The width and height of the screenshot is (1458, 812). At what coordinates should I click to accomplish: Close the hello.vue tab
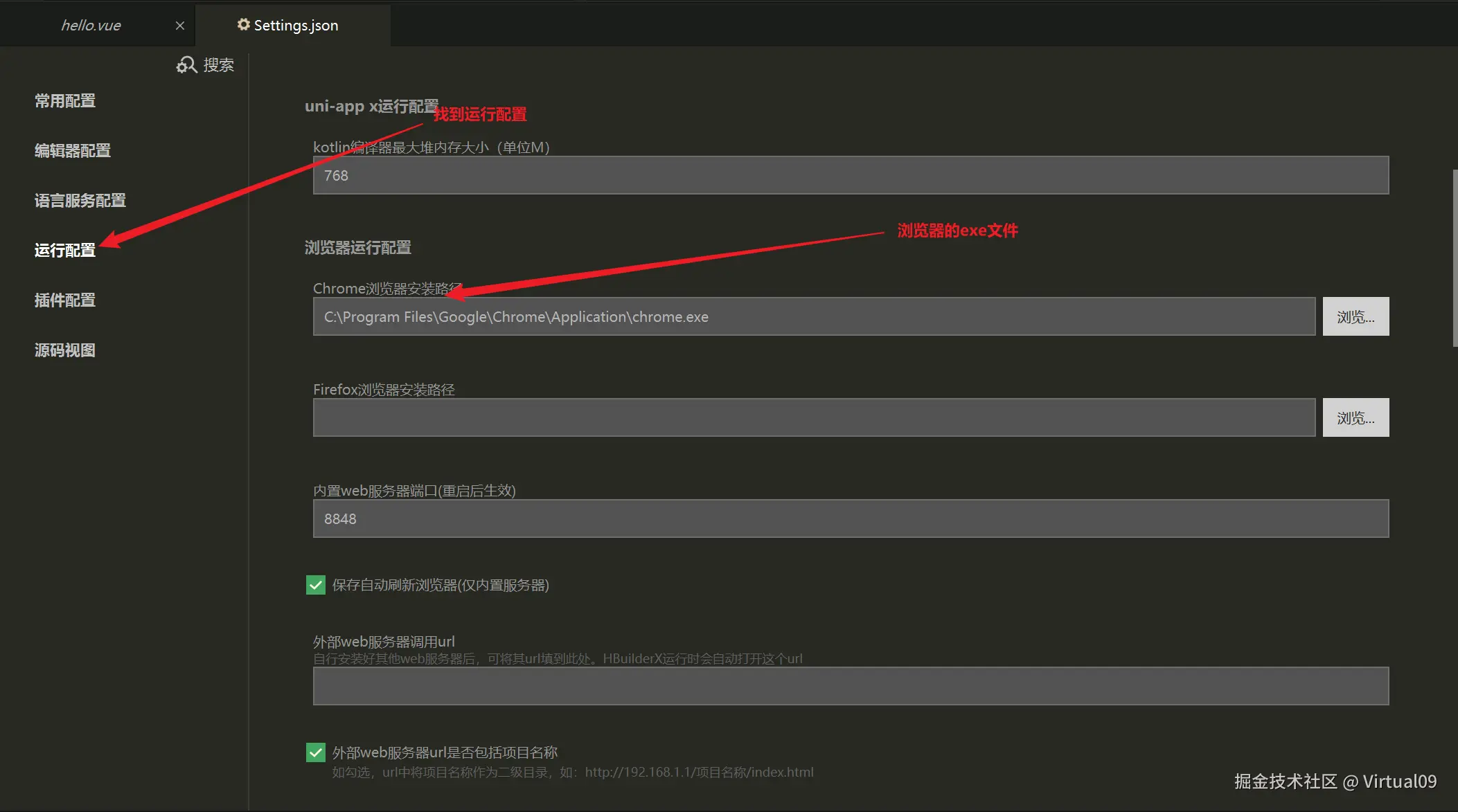click(180, 26)
